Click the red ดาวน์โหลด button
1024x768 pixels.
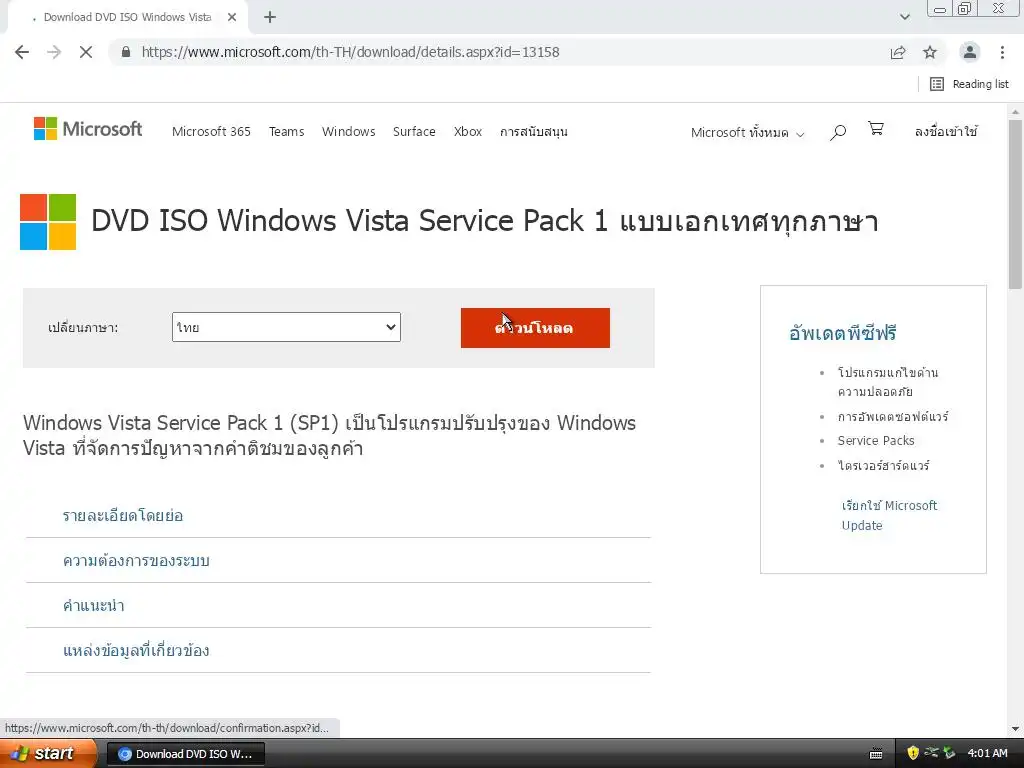[x=535, y=328]
